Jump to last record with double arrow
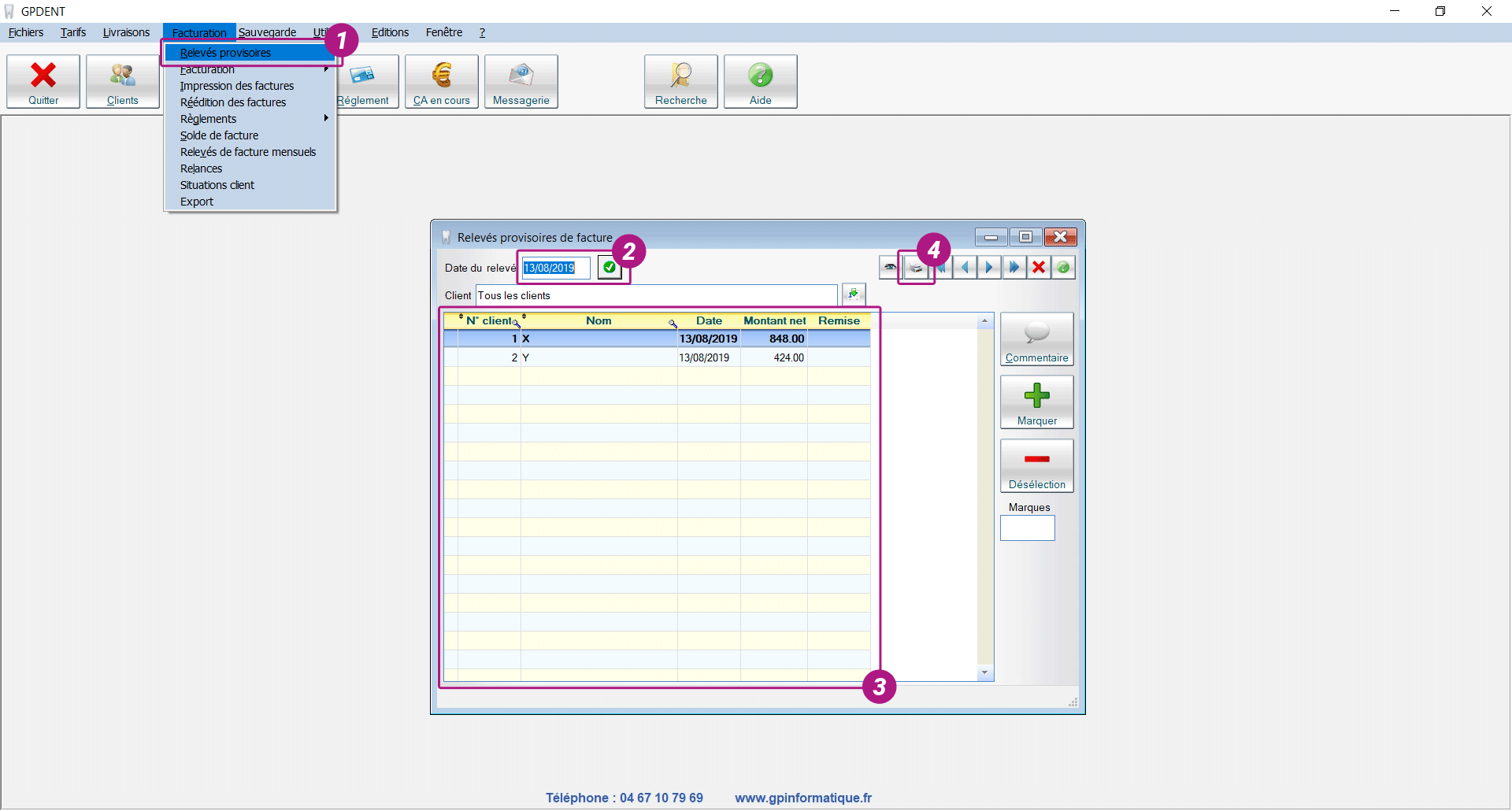Viewport: 1512px width, 811px height. point(1014,268)
